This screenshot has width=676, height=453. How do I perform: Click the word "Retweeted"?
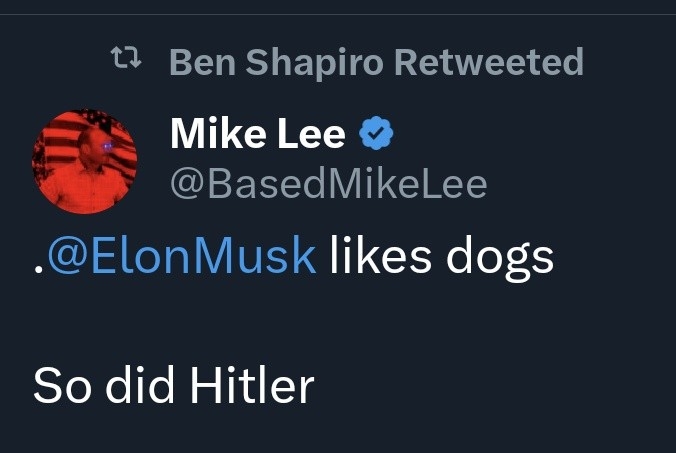pyautogui.click(x=488, y=62)
